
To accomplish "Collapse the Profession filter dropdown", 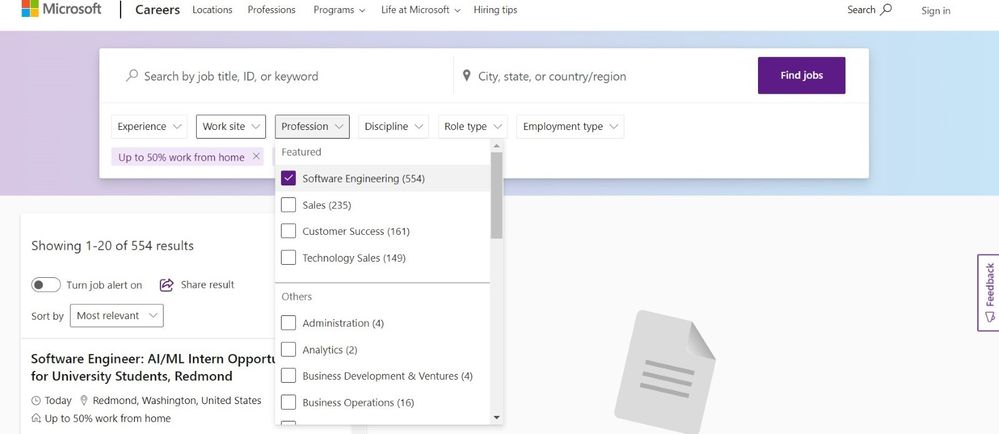I will pyautogui.click(x=312, y=126).
